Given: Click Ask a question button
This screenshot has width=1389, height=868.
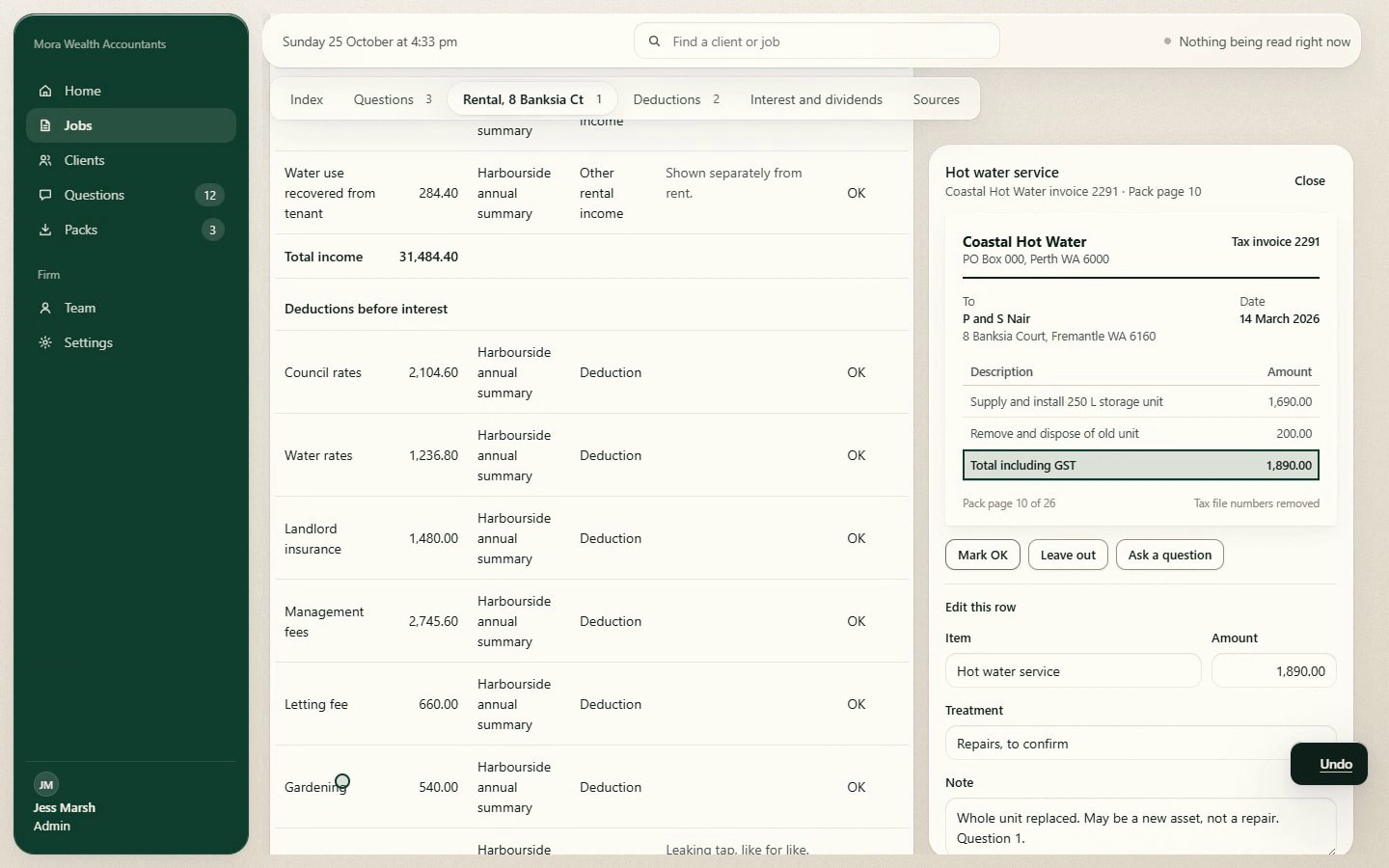Looking at the screenshot, I should pyautogui.click(x=1169, y=555).
